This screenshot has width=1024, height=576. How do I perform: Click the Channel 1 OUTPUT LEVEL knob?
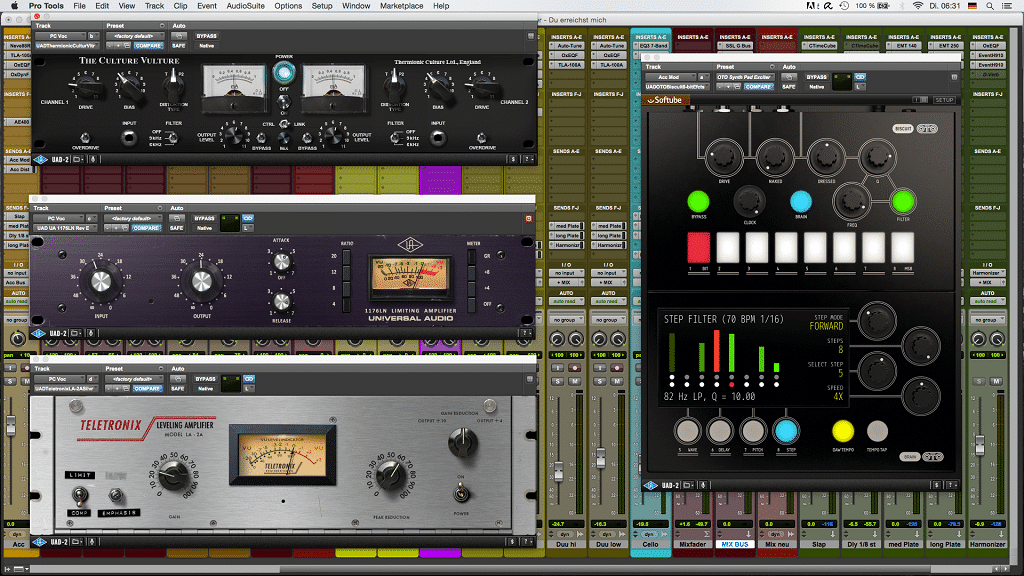233,135
